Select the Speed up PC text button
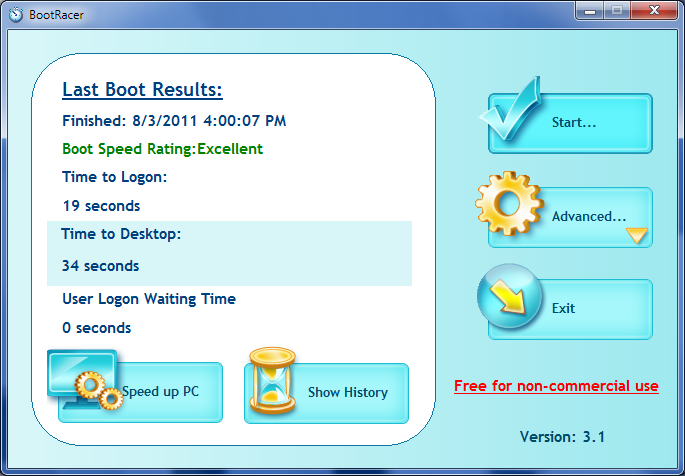The width and height of the screenshot is (685, 476). (160, 391)
